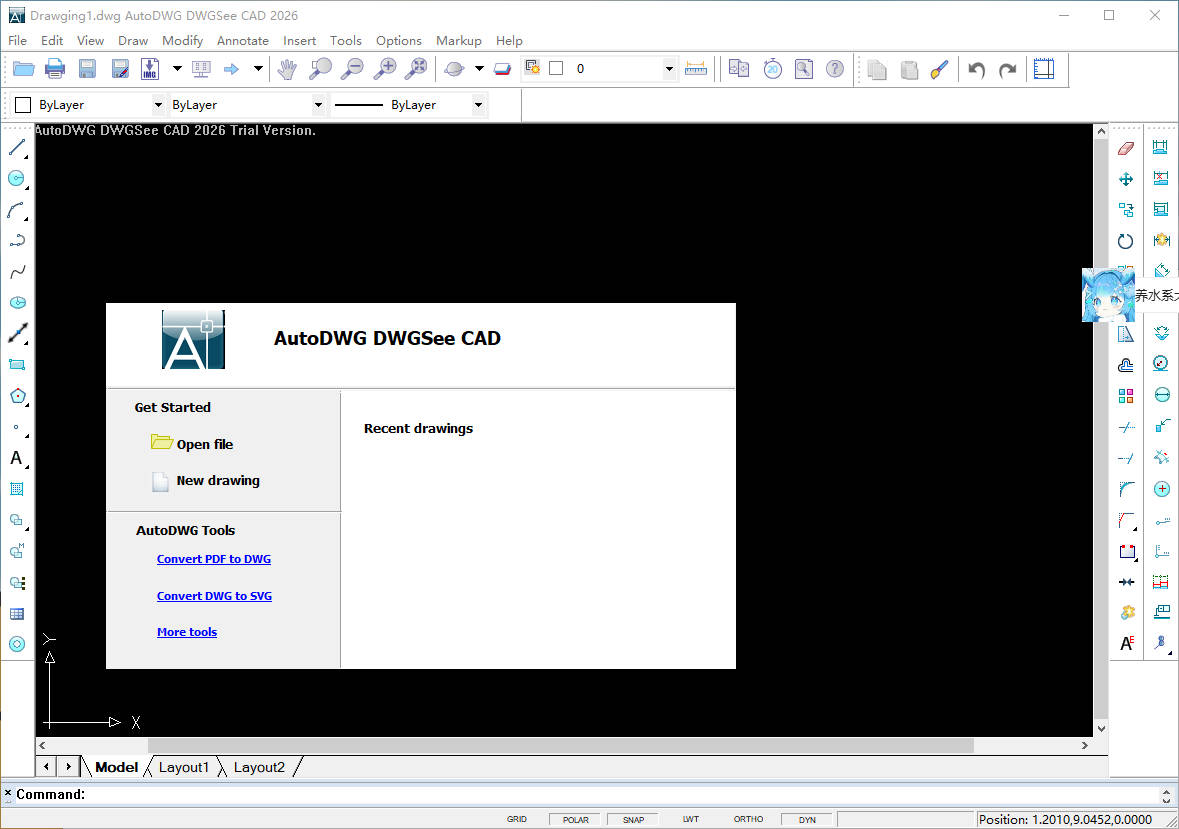Select the Polygon draw tool

pos(17,396)
